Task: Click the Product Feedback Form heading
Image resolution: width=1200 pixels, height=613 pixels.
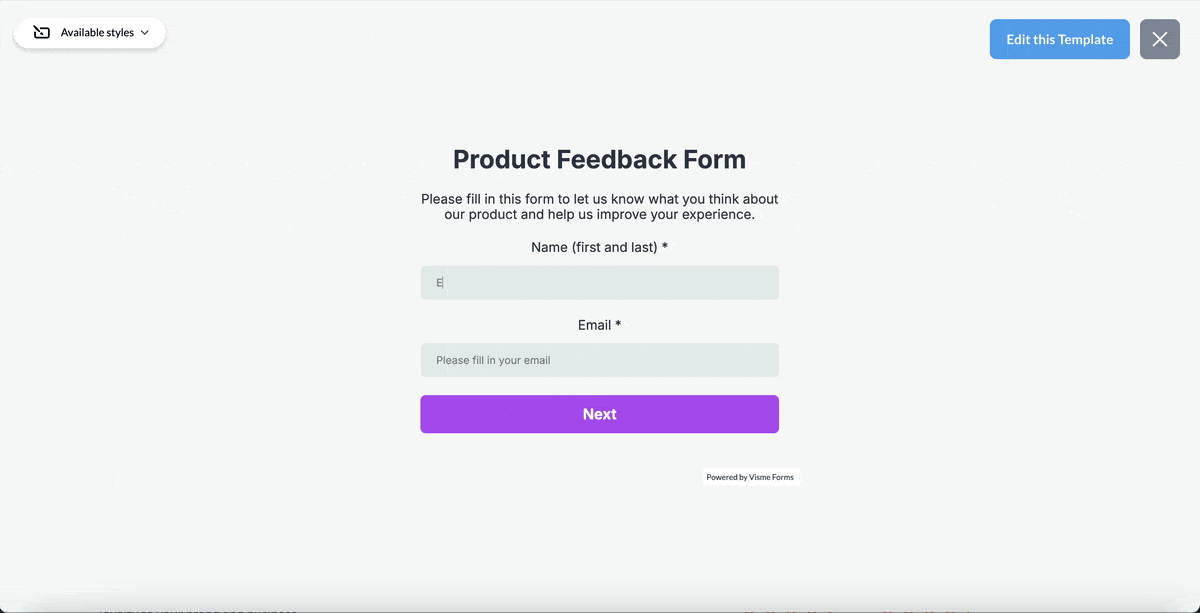Action: pos(599,159)
